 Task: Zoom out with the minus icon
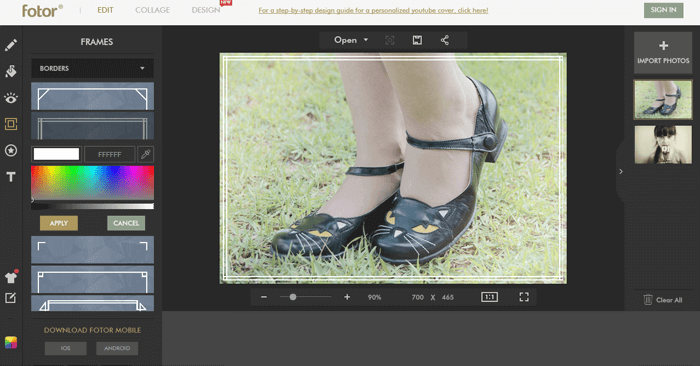coord(264,297)
